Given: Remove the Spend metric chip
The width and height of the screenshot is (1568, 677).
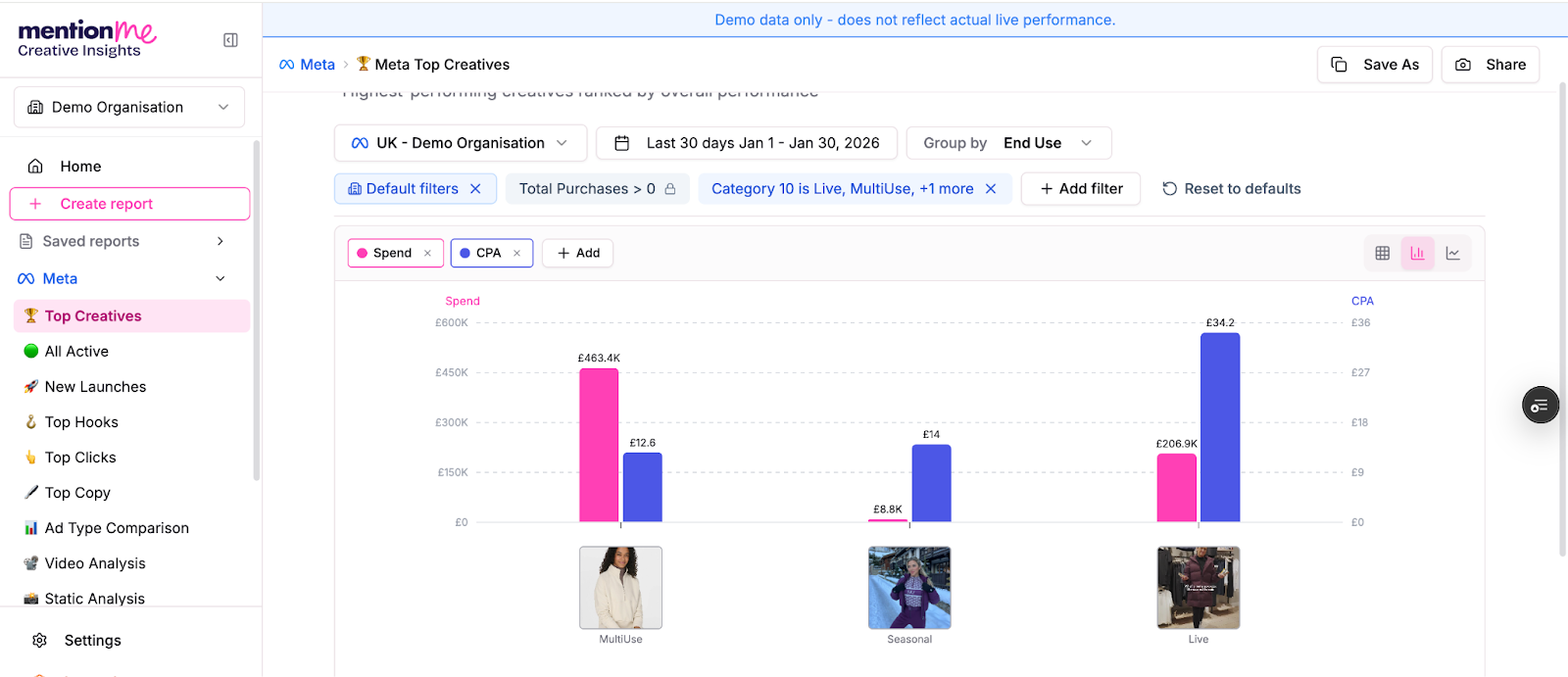Looking at the screenshot, I should [x=427, y=253].
